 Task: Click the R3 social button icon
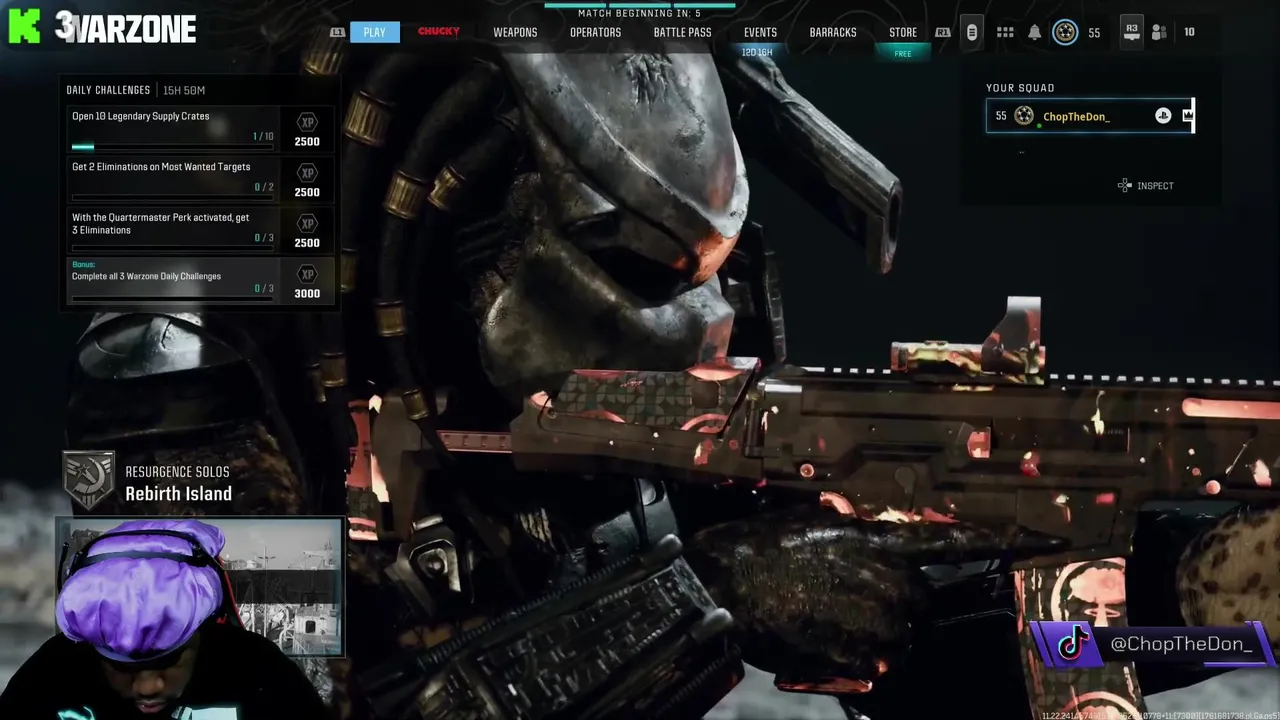click(1131, 32)
